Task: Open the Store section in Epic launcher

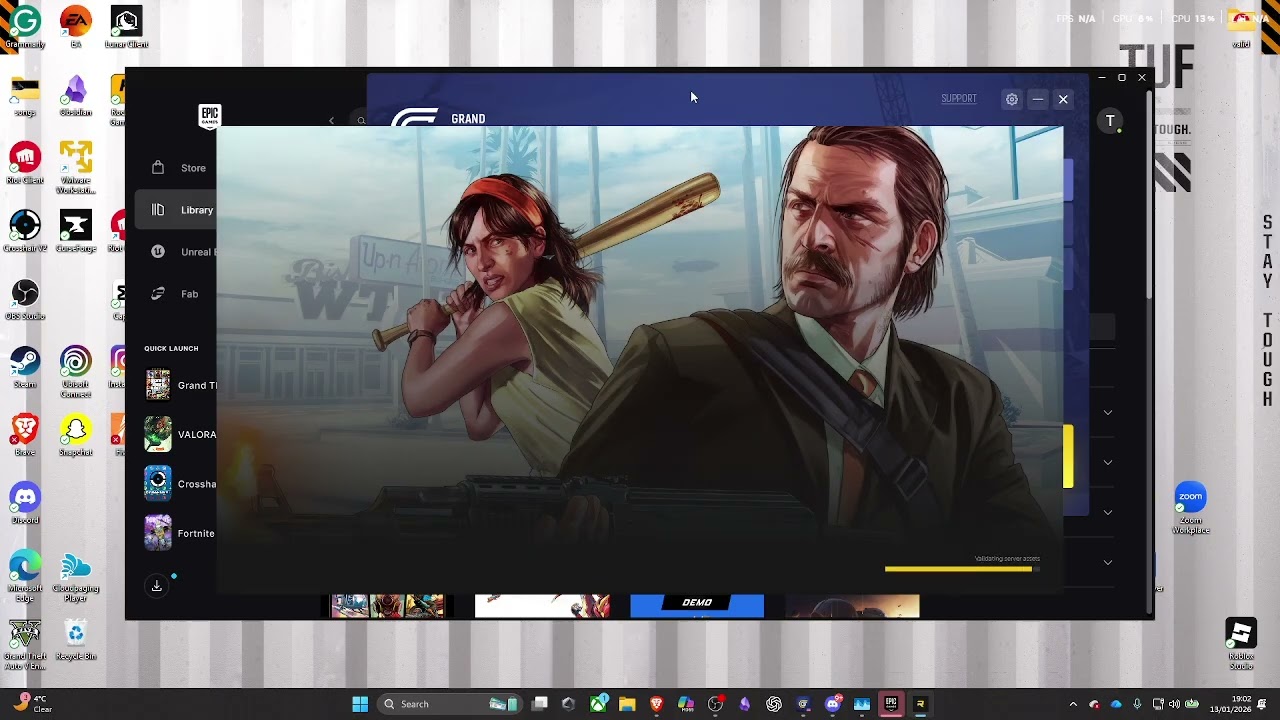Action: pyautogui.click(x=180, y=168)
